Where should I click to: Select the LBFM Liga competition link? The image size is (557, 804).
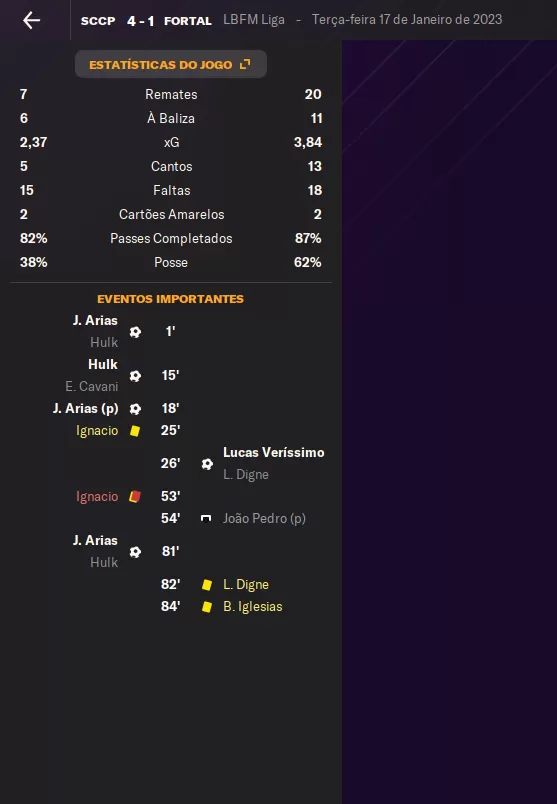click(x=254, y=20)
